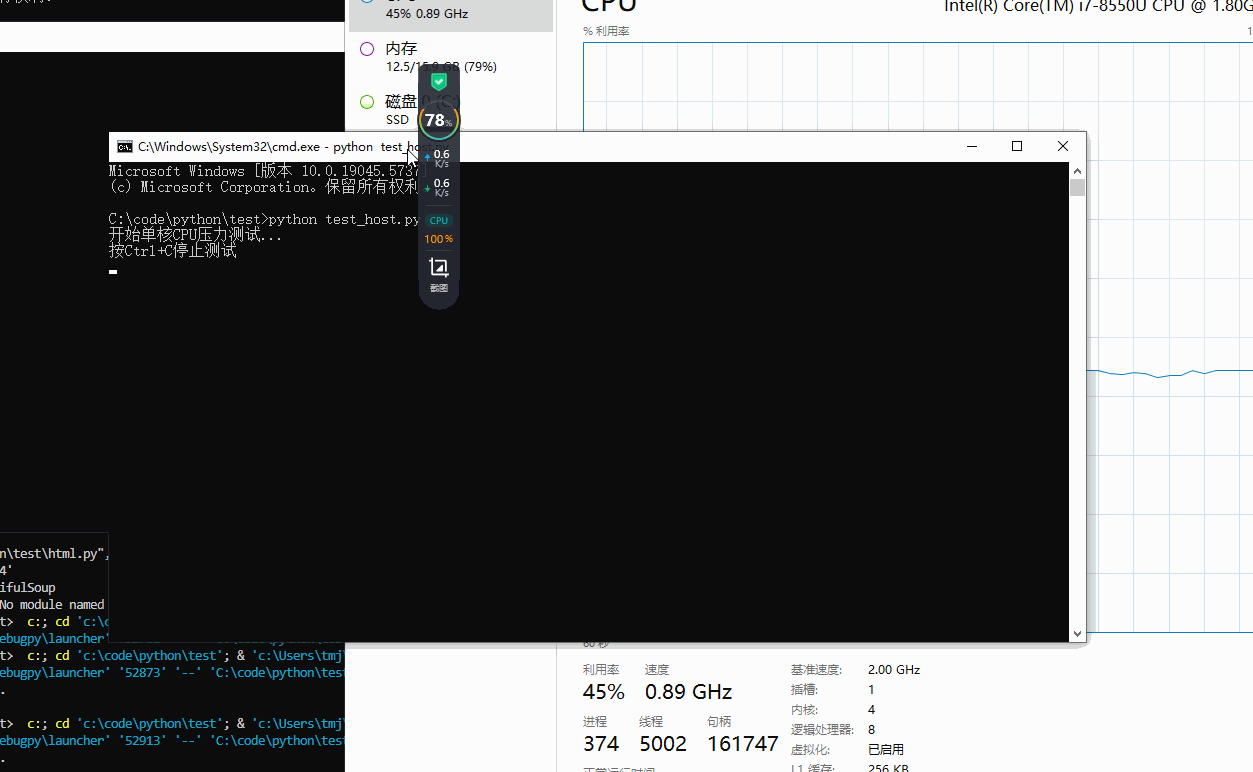Click the CPU 100% badge in widget
Viewport: 1253px width, 772px height.
438,229
